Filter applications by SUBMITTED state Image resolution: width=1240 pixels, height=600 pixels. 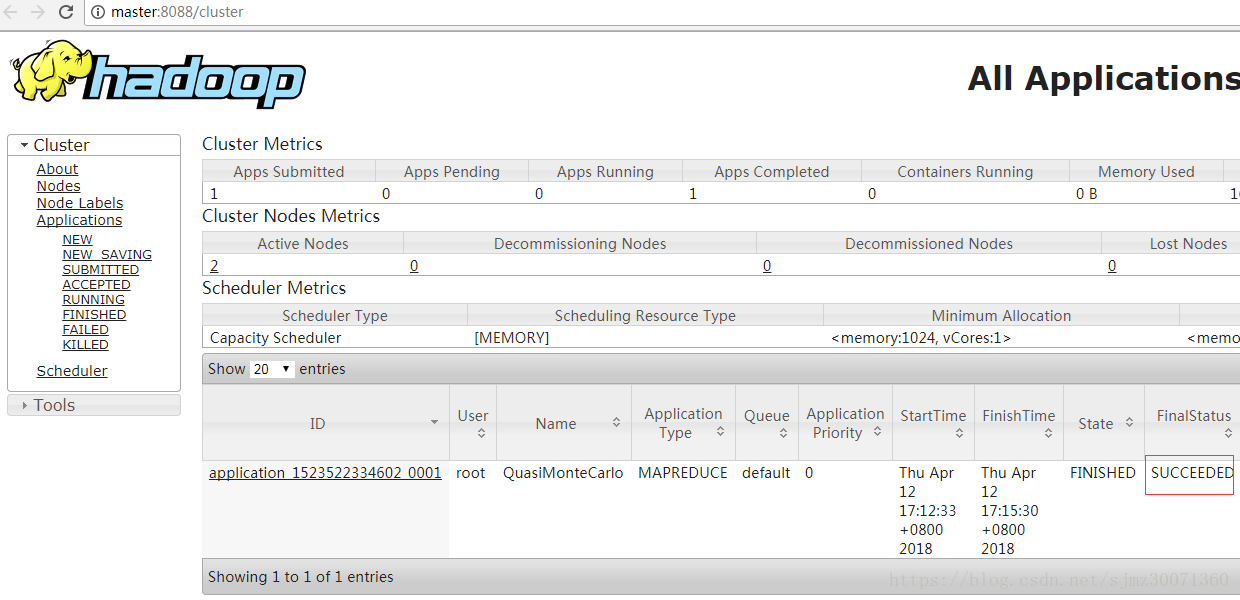100,270
